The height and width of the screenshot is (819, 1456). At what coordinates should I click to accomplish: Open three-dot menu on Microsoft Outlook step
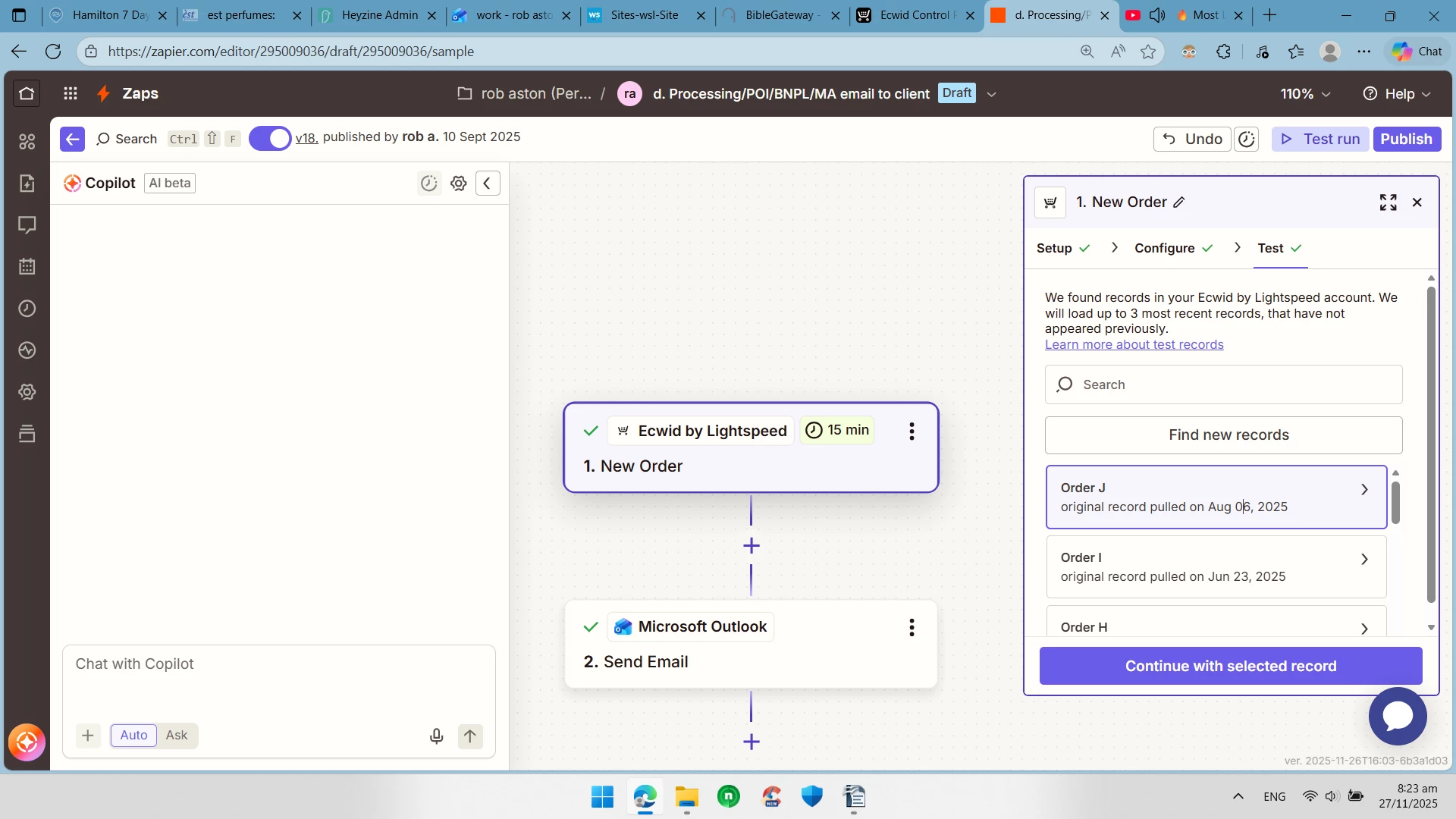tap(912, 627)
